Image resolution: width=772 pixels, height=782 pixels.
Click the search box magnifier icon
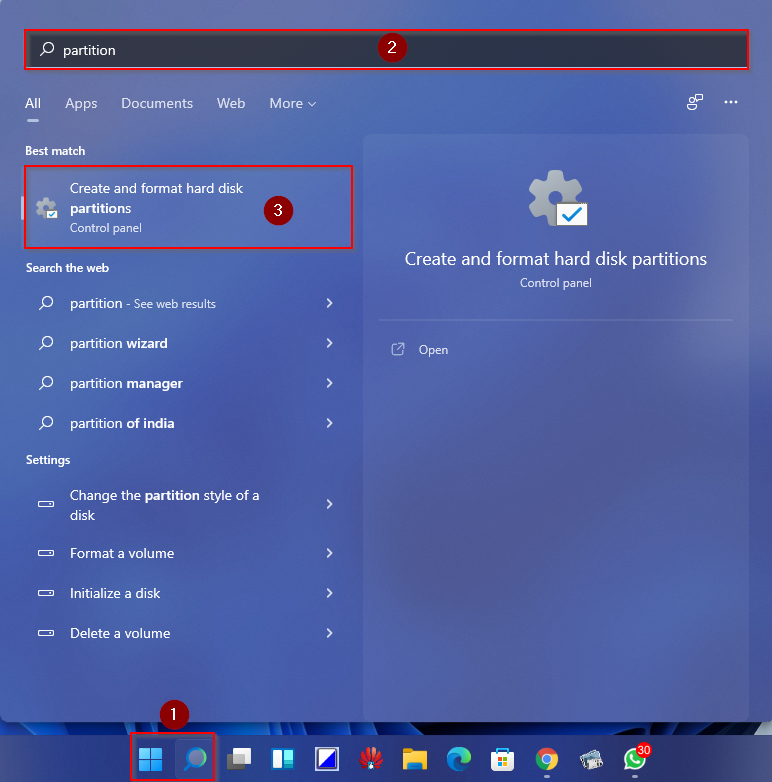(47, 49)
